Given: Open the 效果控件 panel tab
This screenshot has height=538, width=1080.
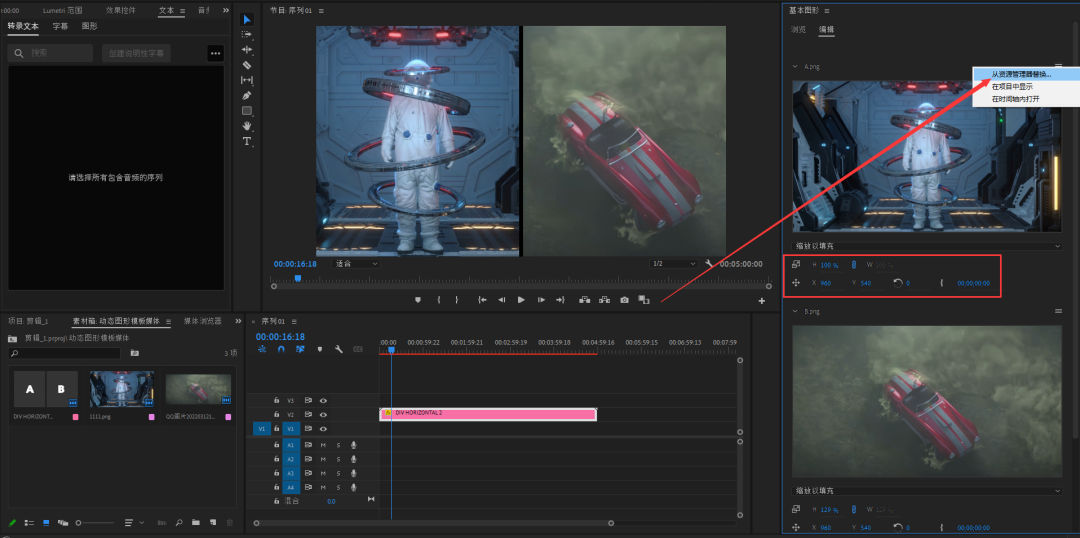Looking at the screenshot, I should pos(121,10).
